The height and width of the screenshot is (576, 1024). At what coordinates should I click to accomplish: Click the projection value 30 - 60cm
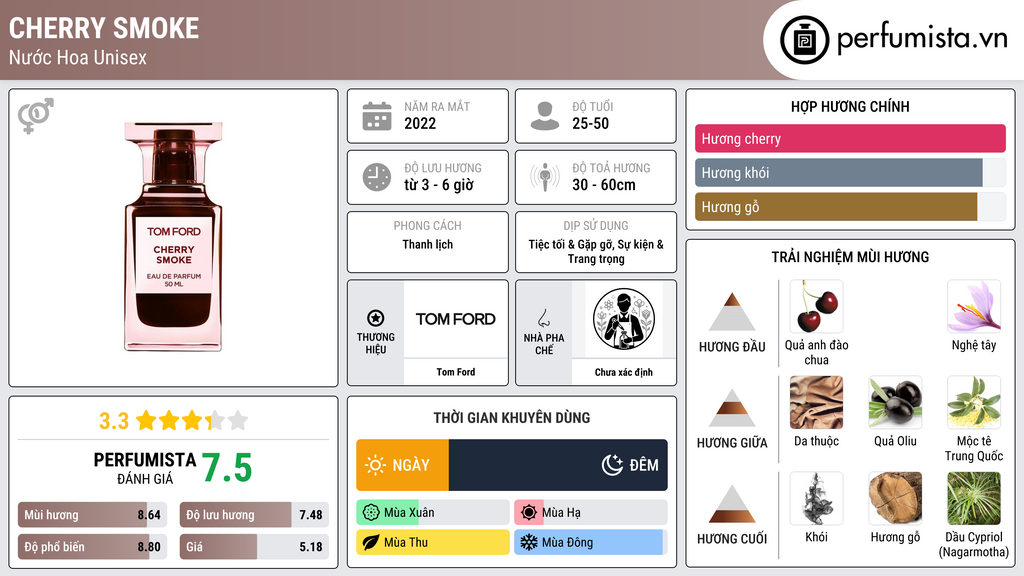point(603,185)
